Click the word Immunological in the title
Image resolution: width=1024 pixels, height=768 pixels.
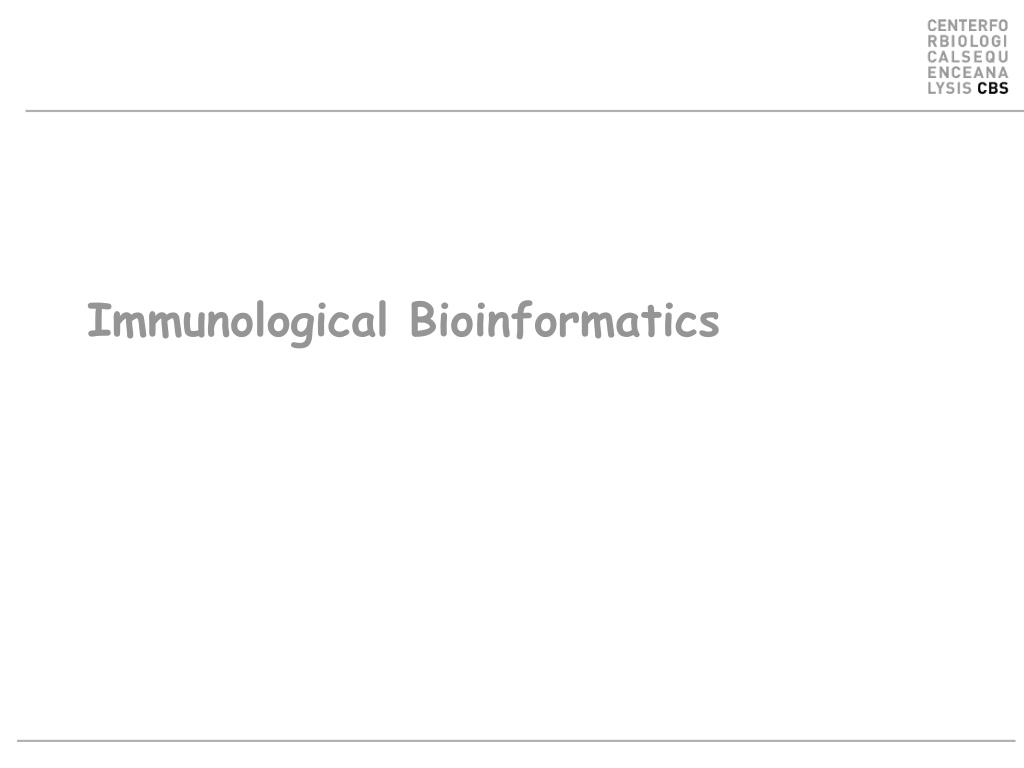(x=237, y=321)
